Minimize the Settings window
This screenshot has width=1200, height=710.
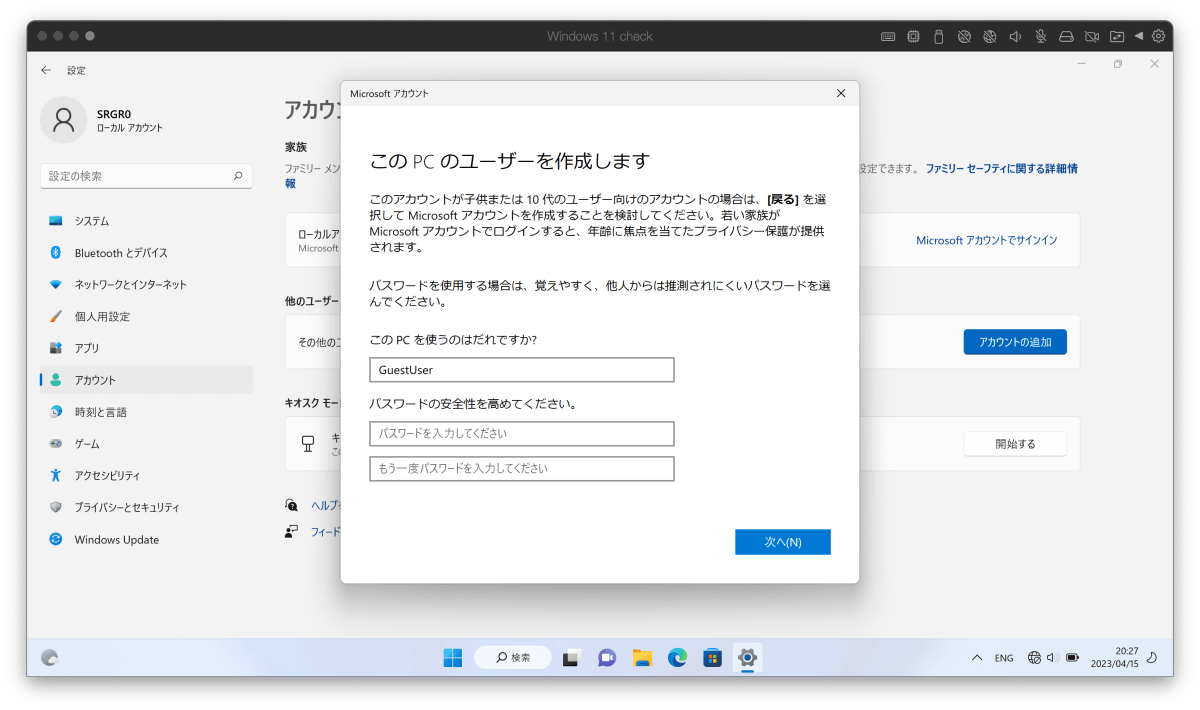pos(1081,64)
